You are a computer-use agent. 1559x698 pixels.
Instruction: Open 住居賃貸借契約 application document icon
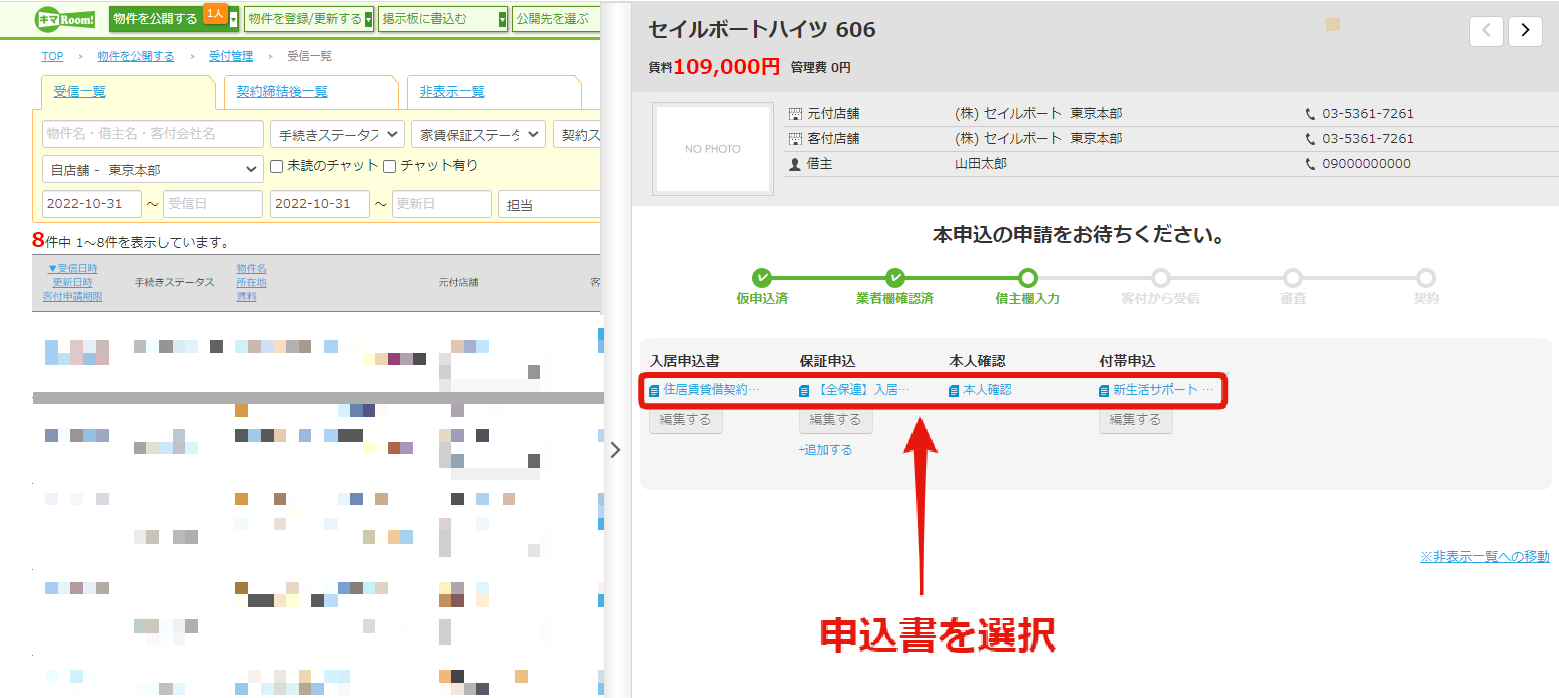pyautogui.click(x=655, y=390)
